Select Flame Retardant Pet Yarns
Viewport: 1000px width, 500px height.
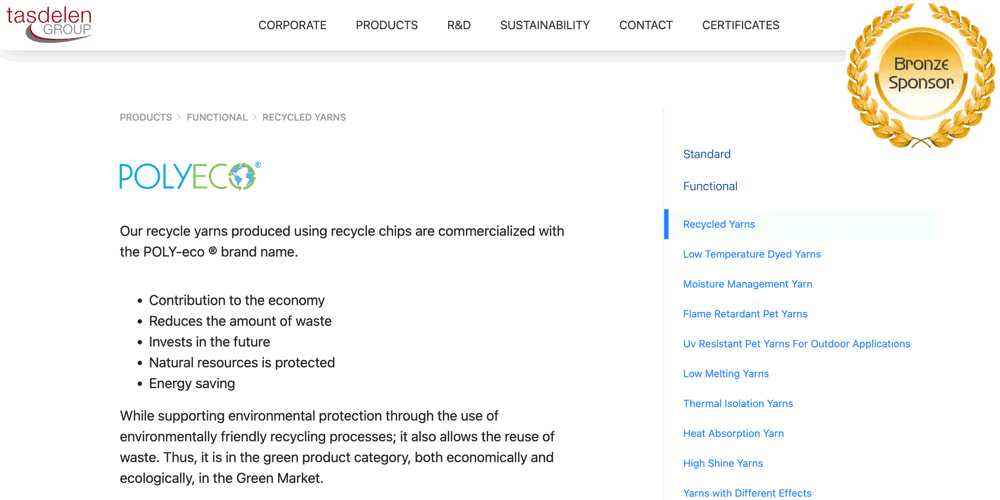point(745,314)
